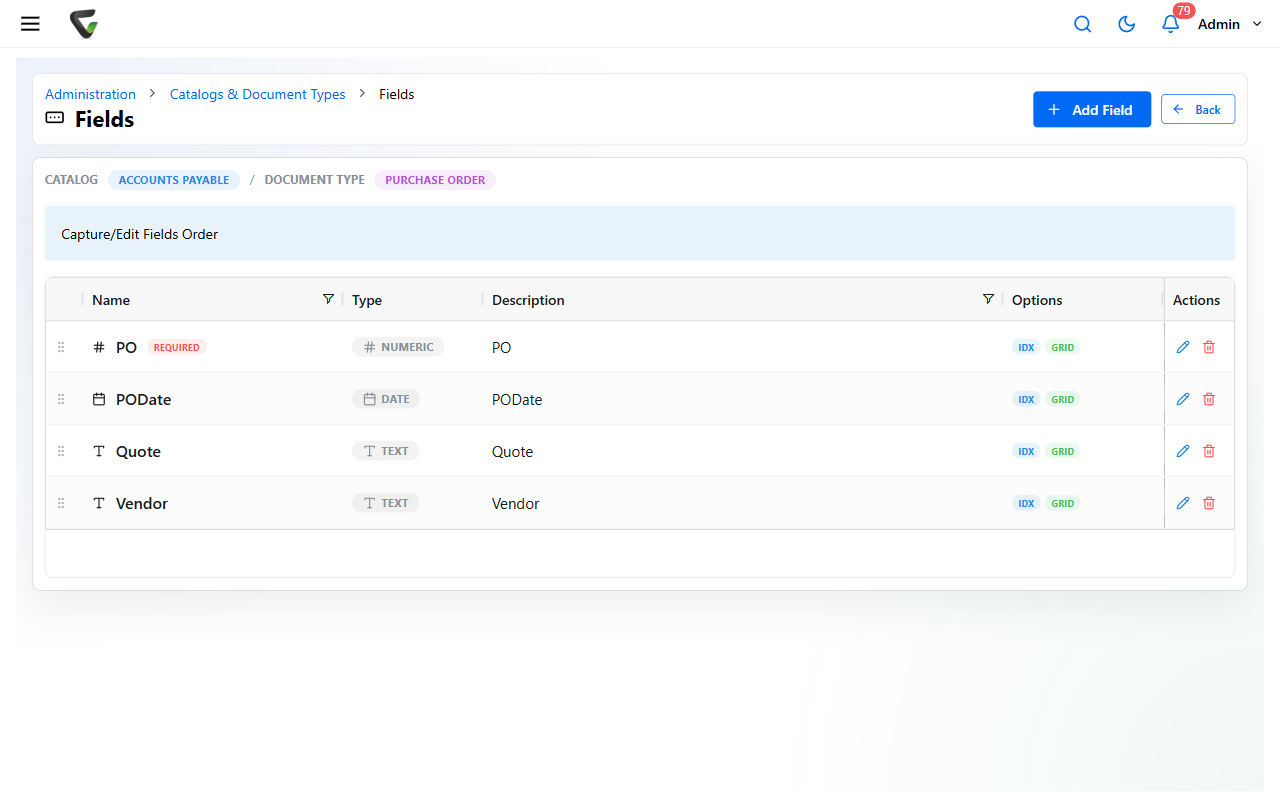Image resolution: width=1280 pixels, height=800 pixels.
Task: Click the Back button
Action: tap(1198, 110)
